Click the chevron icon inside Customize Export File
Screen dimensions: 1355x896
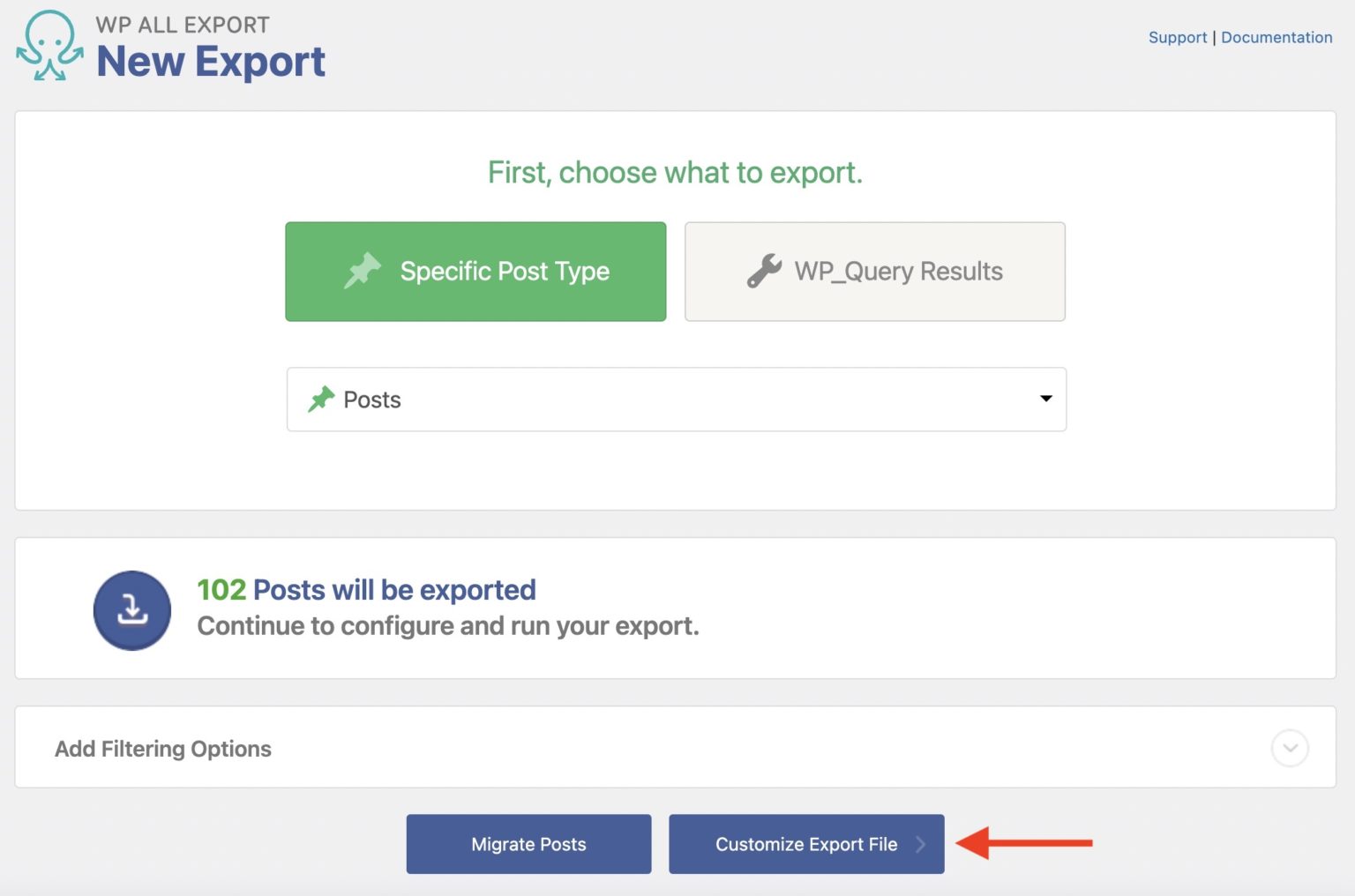pyautogui.click(x=922, y=844)
